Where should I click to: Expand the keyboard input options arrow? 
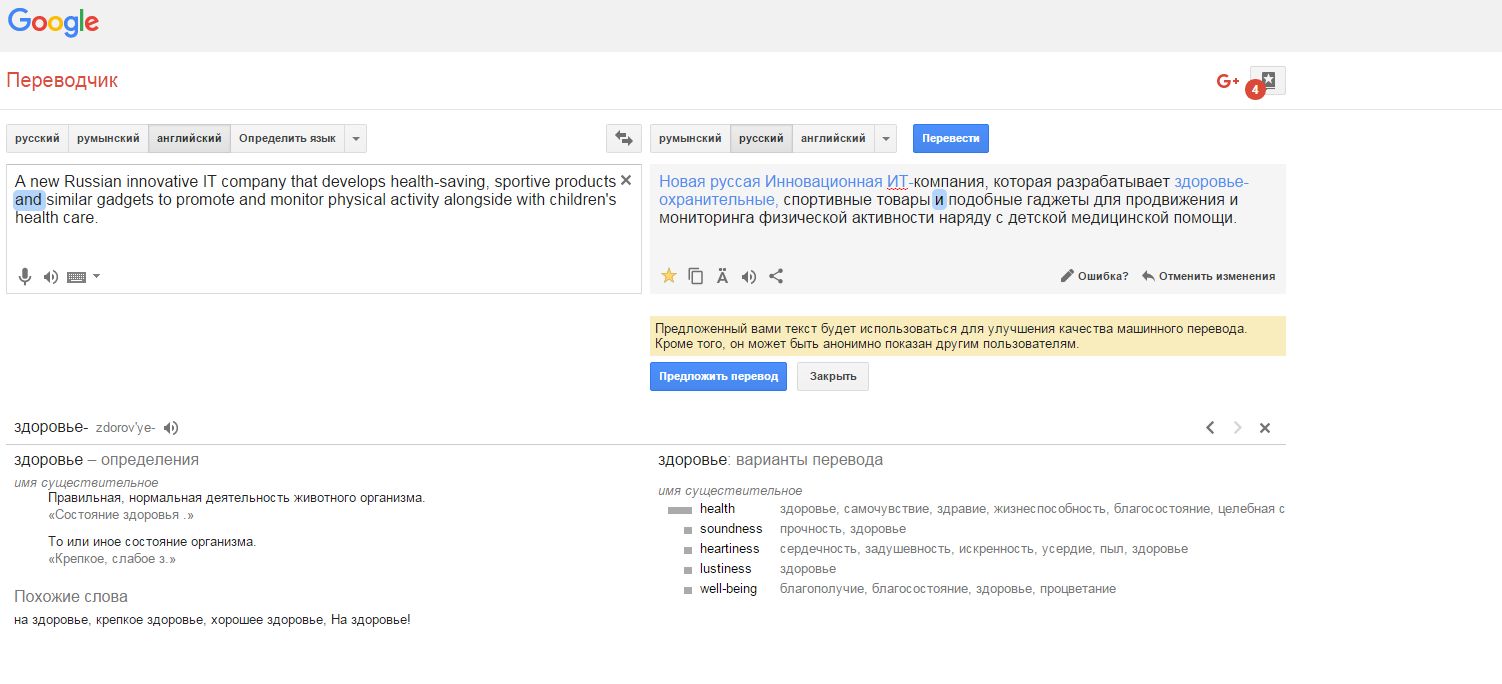[x=96, y=276]
